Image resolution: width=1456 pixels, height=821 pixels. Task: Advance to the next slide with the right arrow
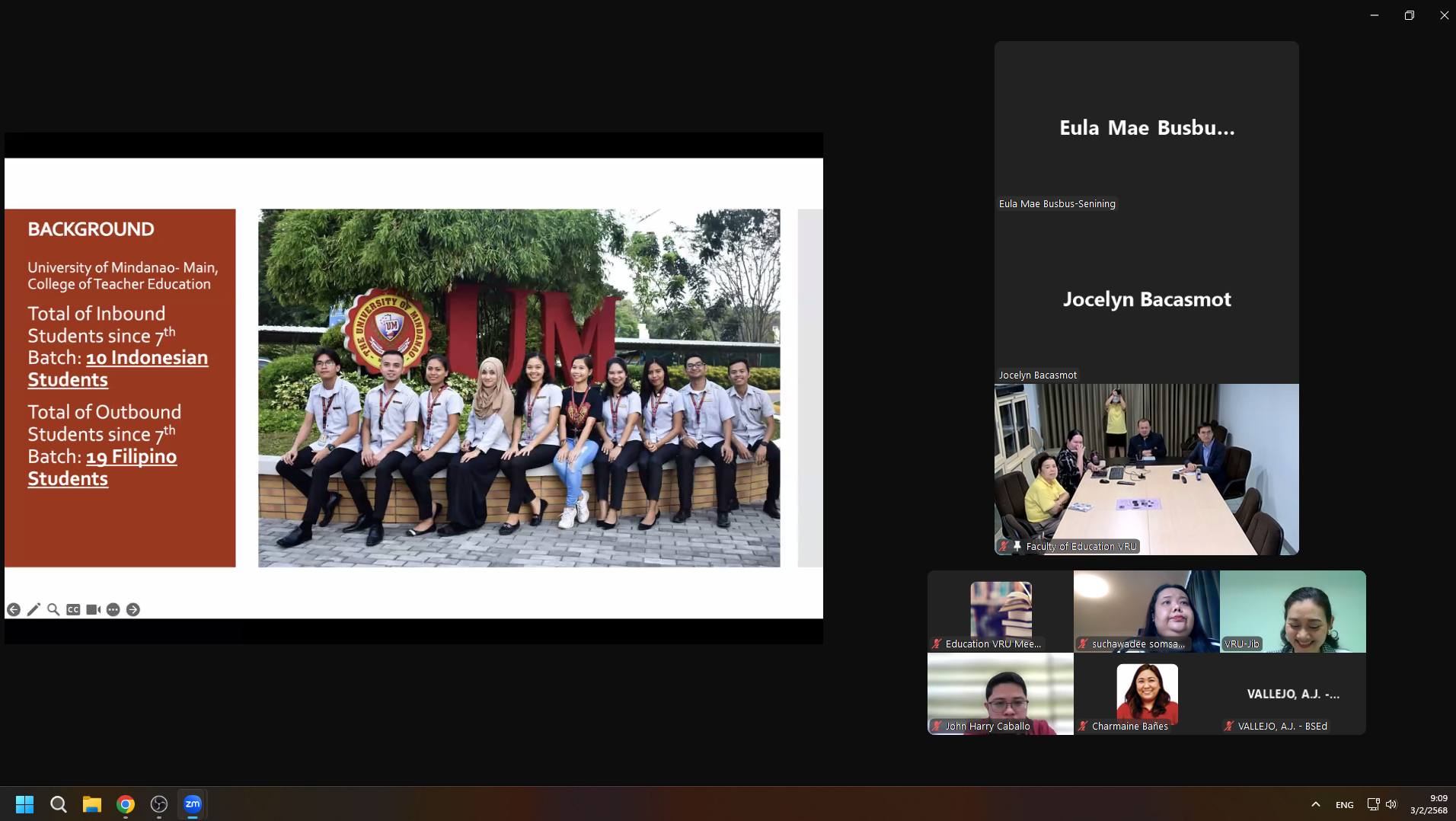133,609
